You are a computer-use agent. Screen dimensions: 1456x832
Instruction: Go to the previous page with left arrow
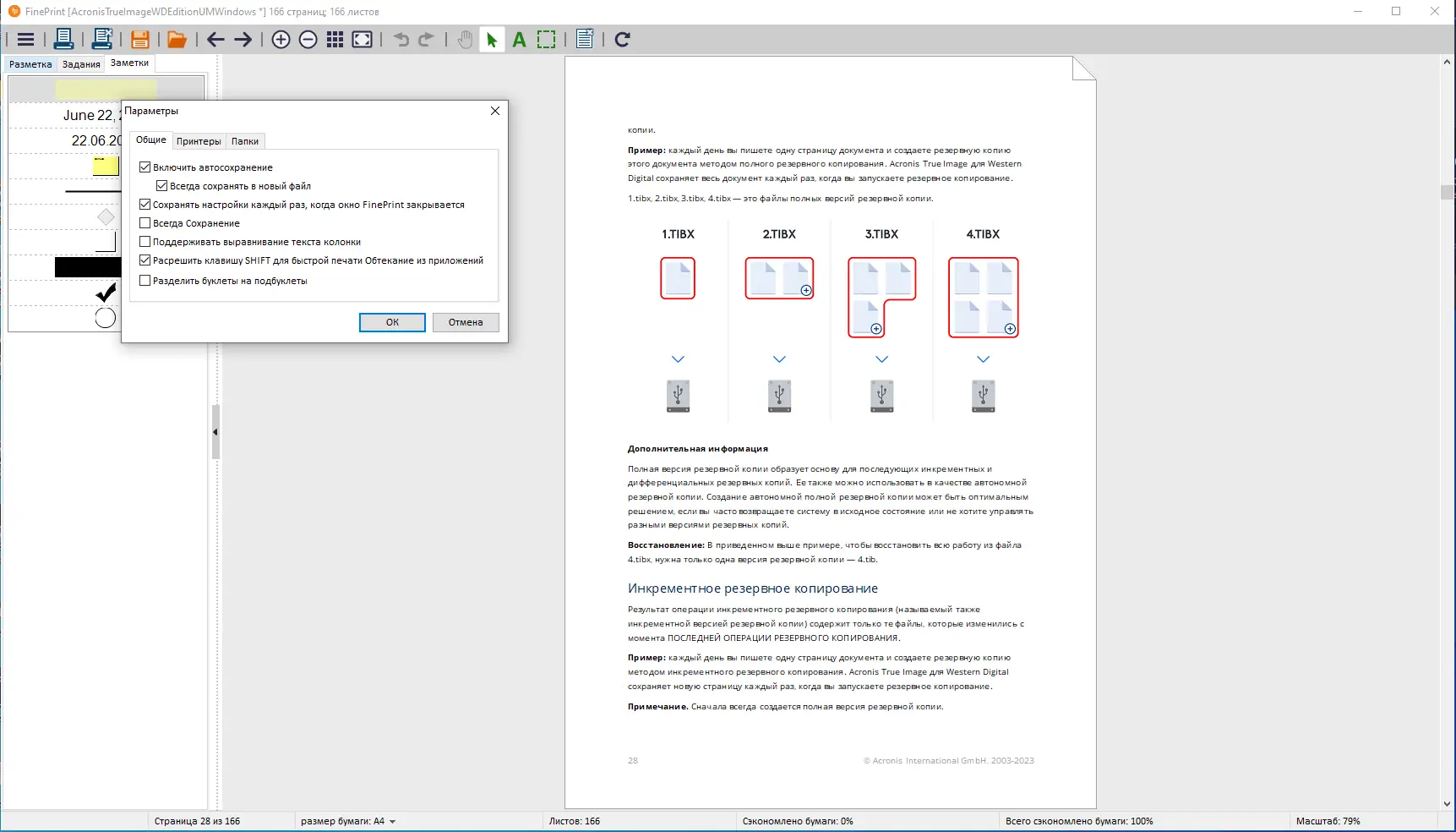[x=215, y=40]
